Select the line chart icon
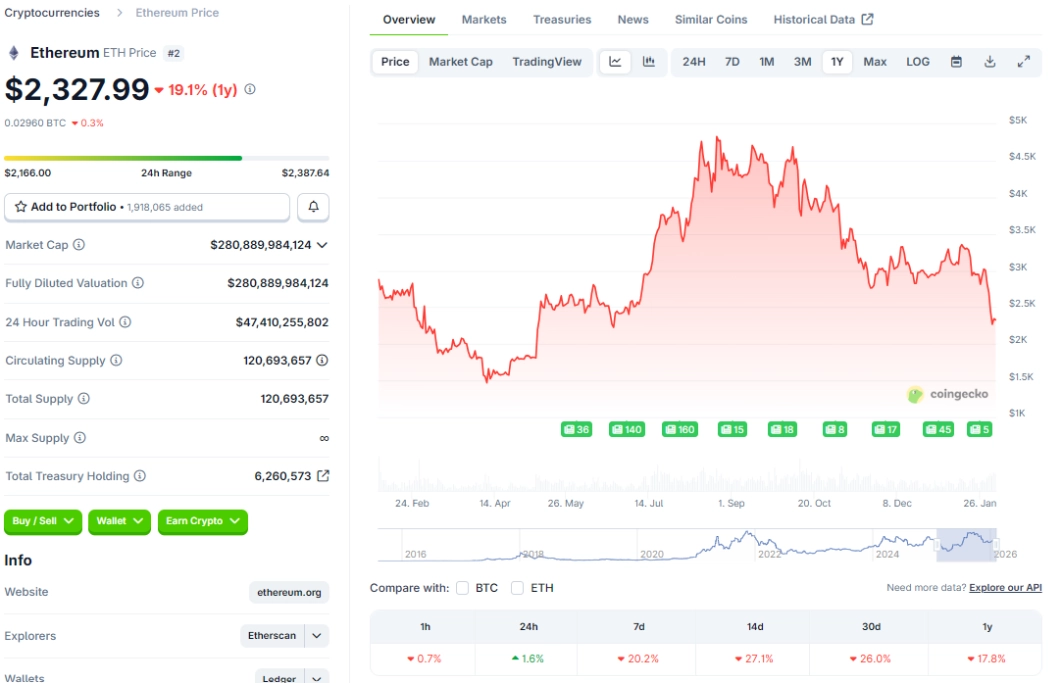The width and height of the screenshot is (1062, 683). coord(615,61)
